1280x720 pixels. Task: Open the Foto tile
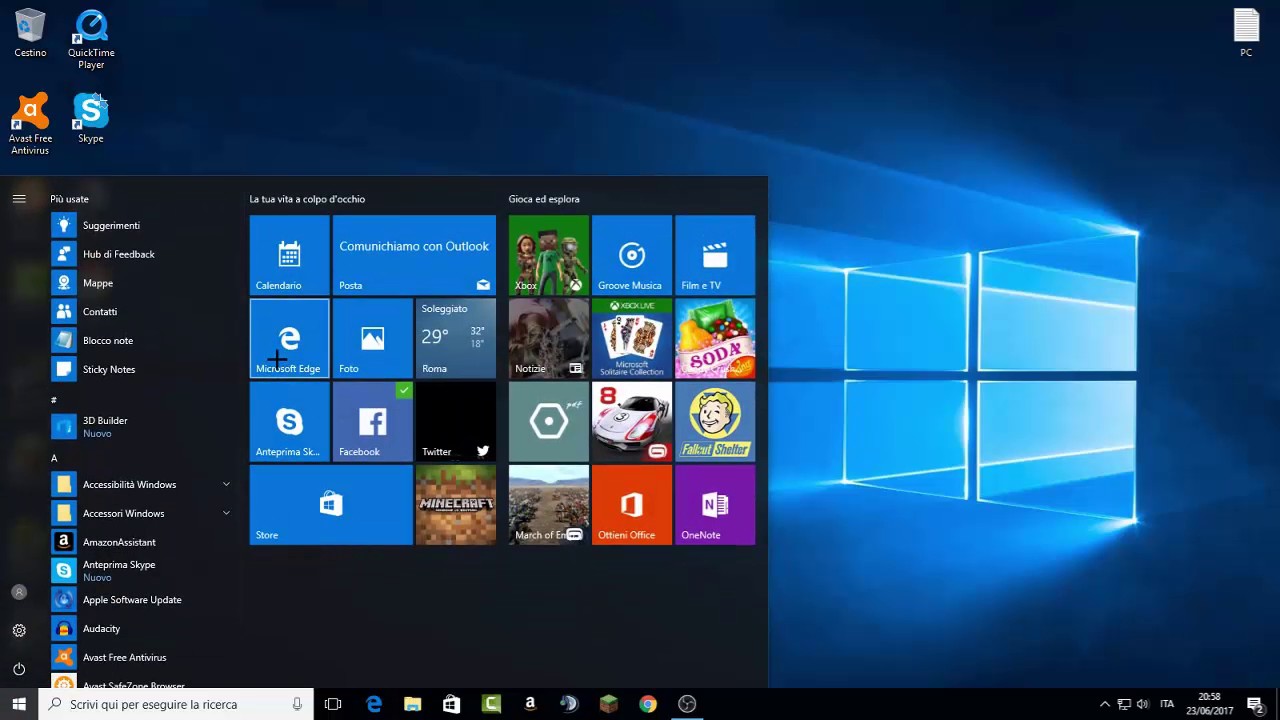372,338
